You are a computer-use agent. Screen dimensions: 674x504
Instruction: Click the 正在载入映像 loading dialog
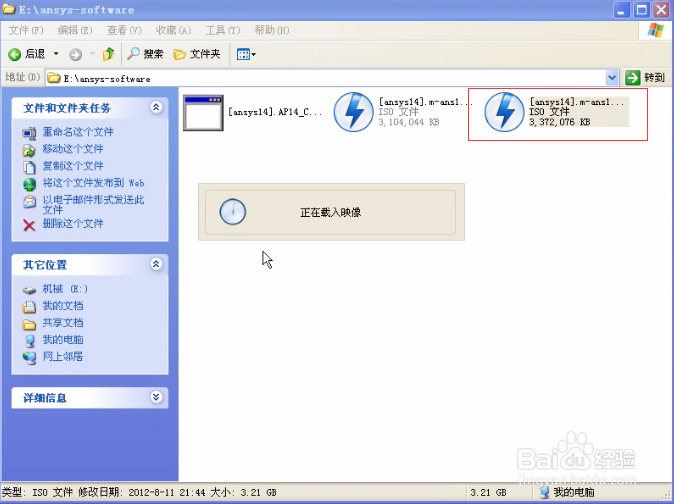click(331, 212)
